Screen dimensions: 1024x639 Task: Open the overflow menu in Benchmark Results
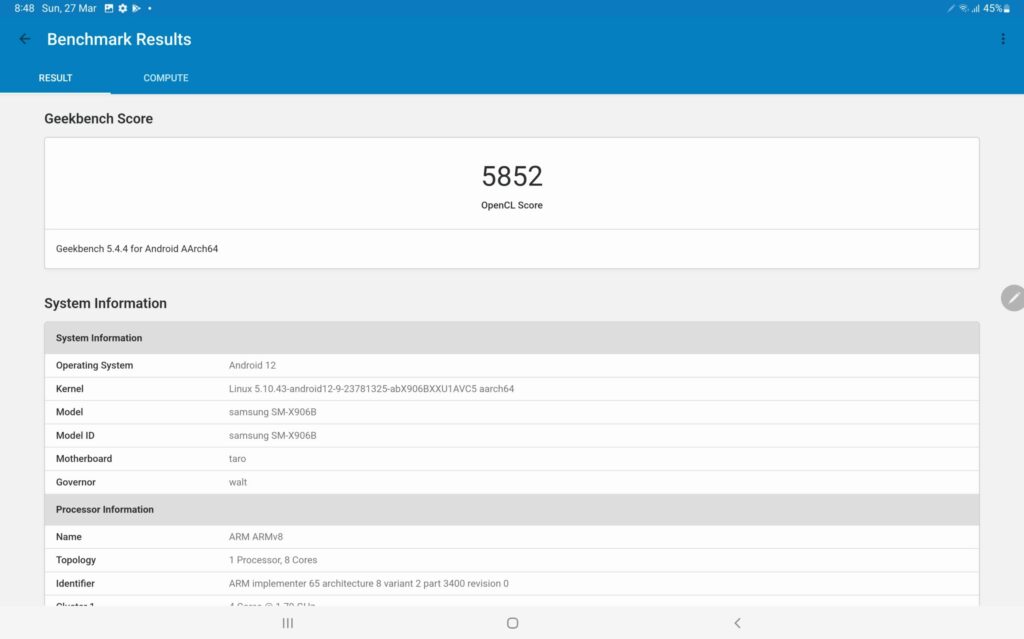1003,38
